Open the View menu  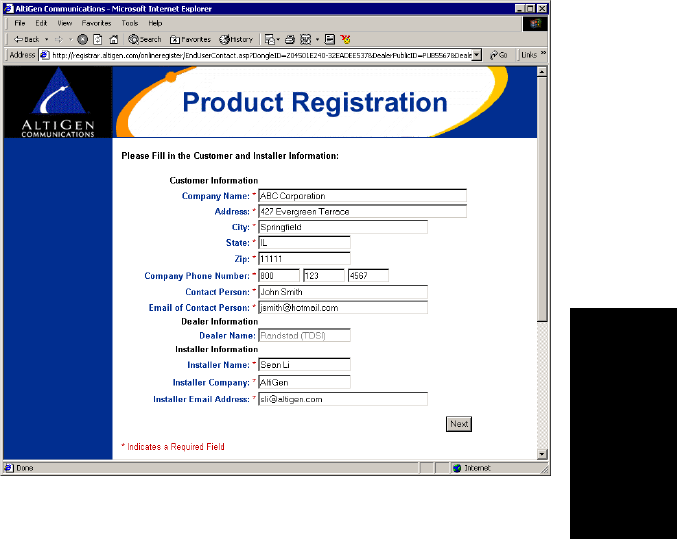[x=65, y=23]
